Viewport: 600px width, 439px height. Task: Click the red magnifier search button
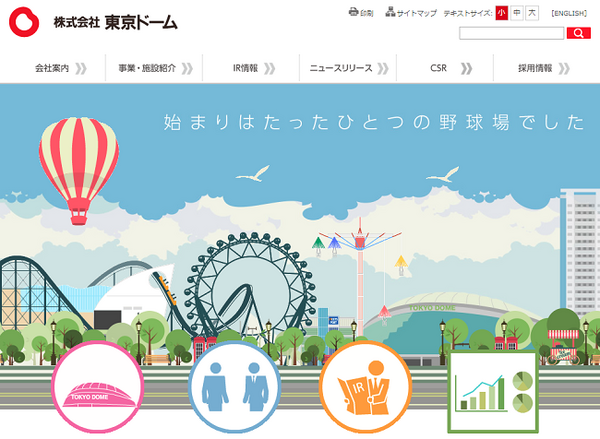coord(579,33)
